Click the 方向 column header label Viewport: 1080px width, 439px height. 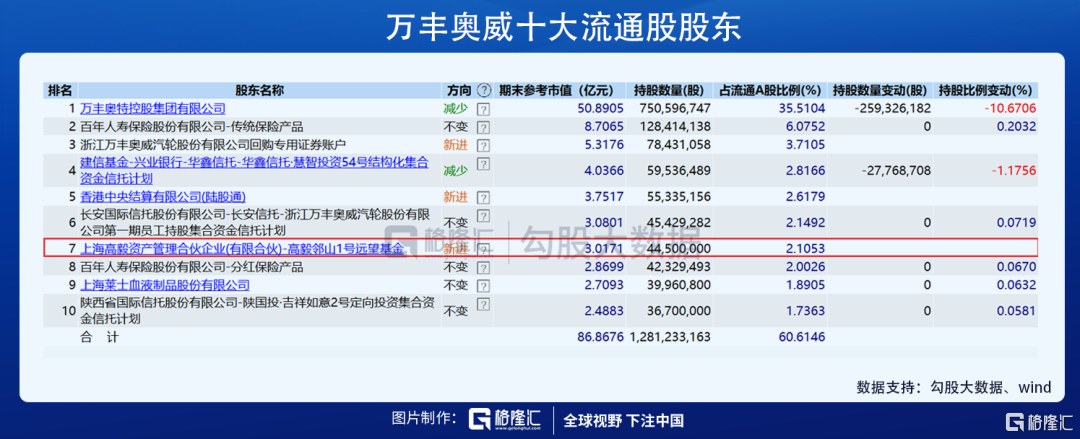pyautogui.click(x=459, y=90)
